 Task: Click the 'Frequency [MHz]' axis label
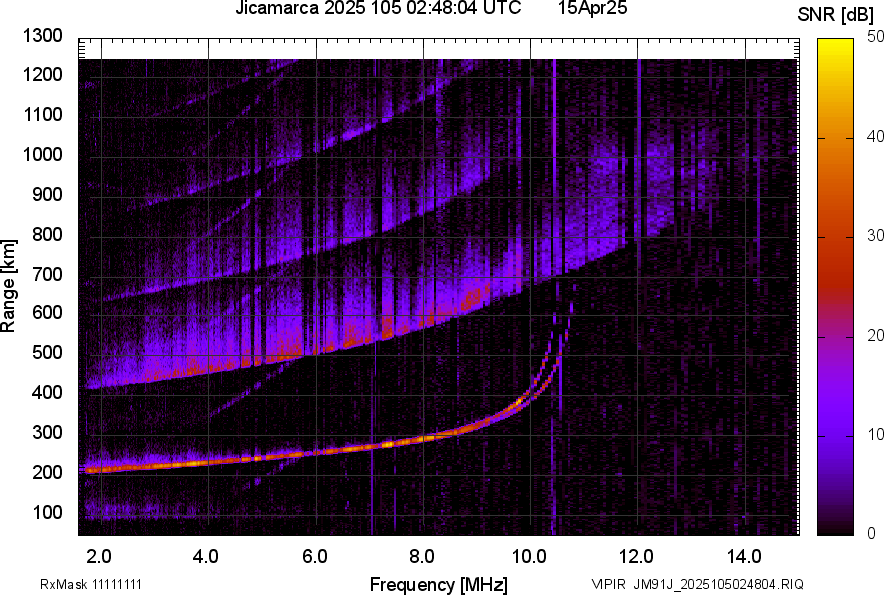(439, 584)
